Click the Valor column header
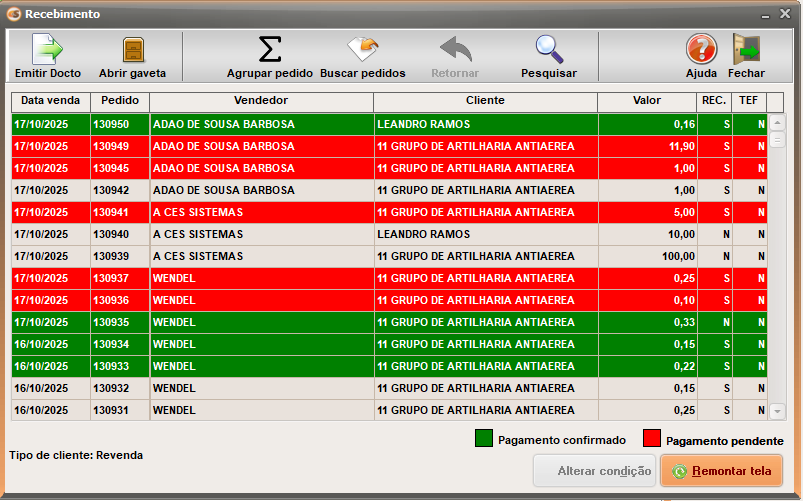The image size is (803, 501). 647,101
